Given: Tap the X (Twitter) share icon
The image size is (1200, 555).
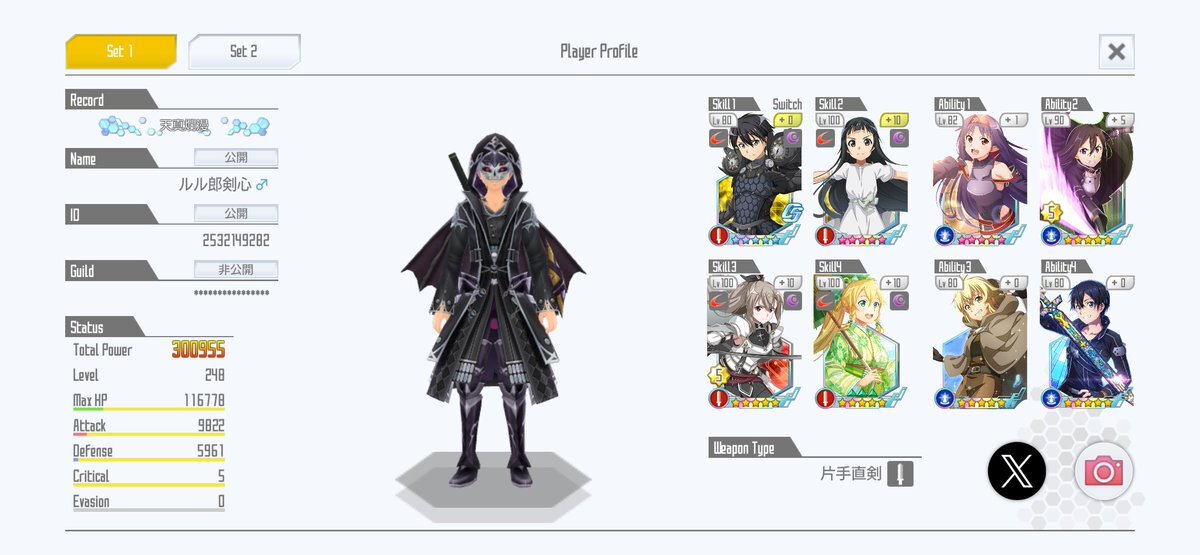Looking at the screenshot, I should point(1017,470).
